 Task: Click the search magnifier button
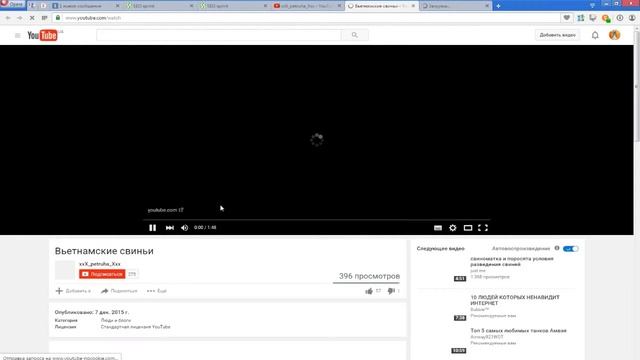[x=354, y=35]
